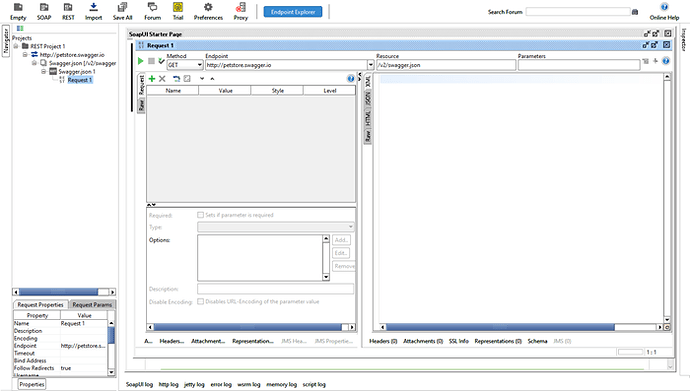This screenshot has height=391, width=690.
Task: Select Request 1 in the project tree
Action: point(80,80)
